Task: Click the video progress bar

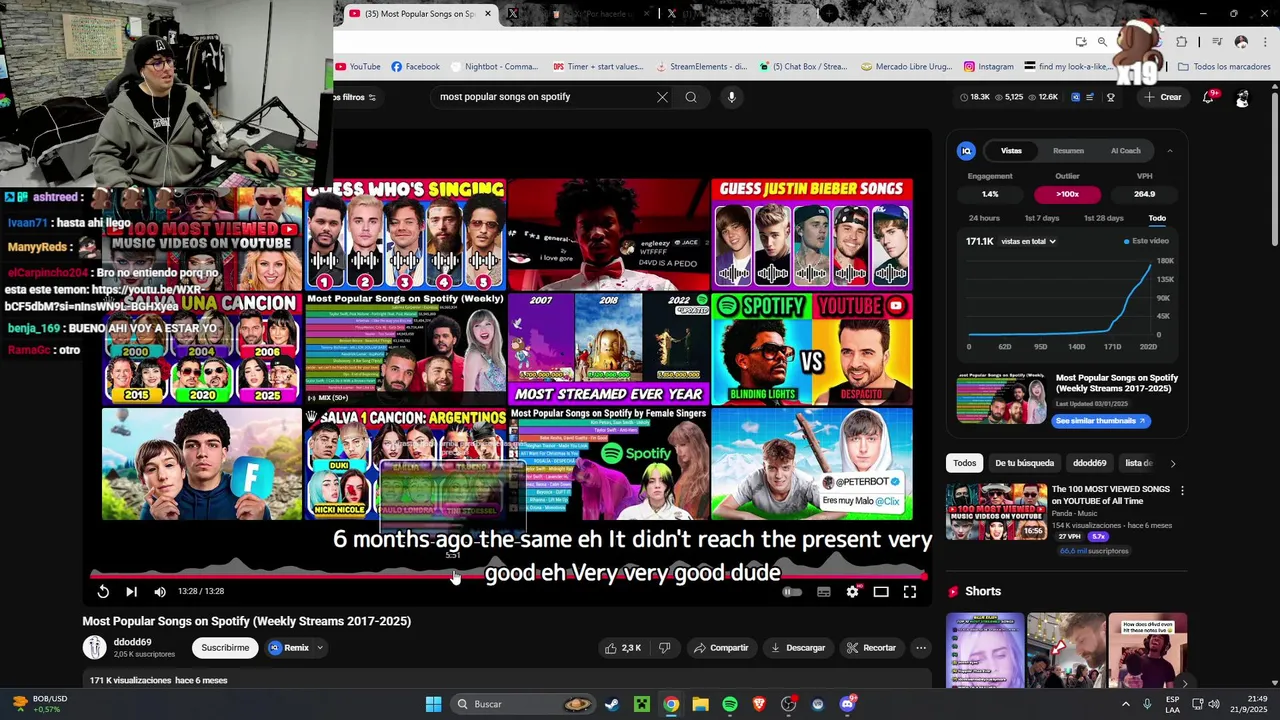Action: [x=508, y=576]
